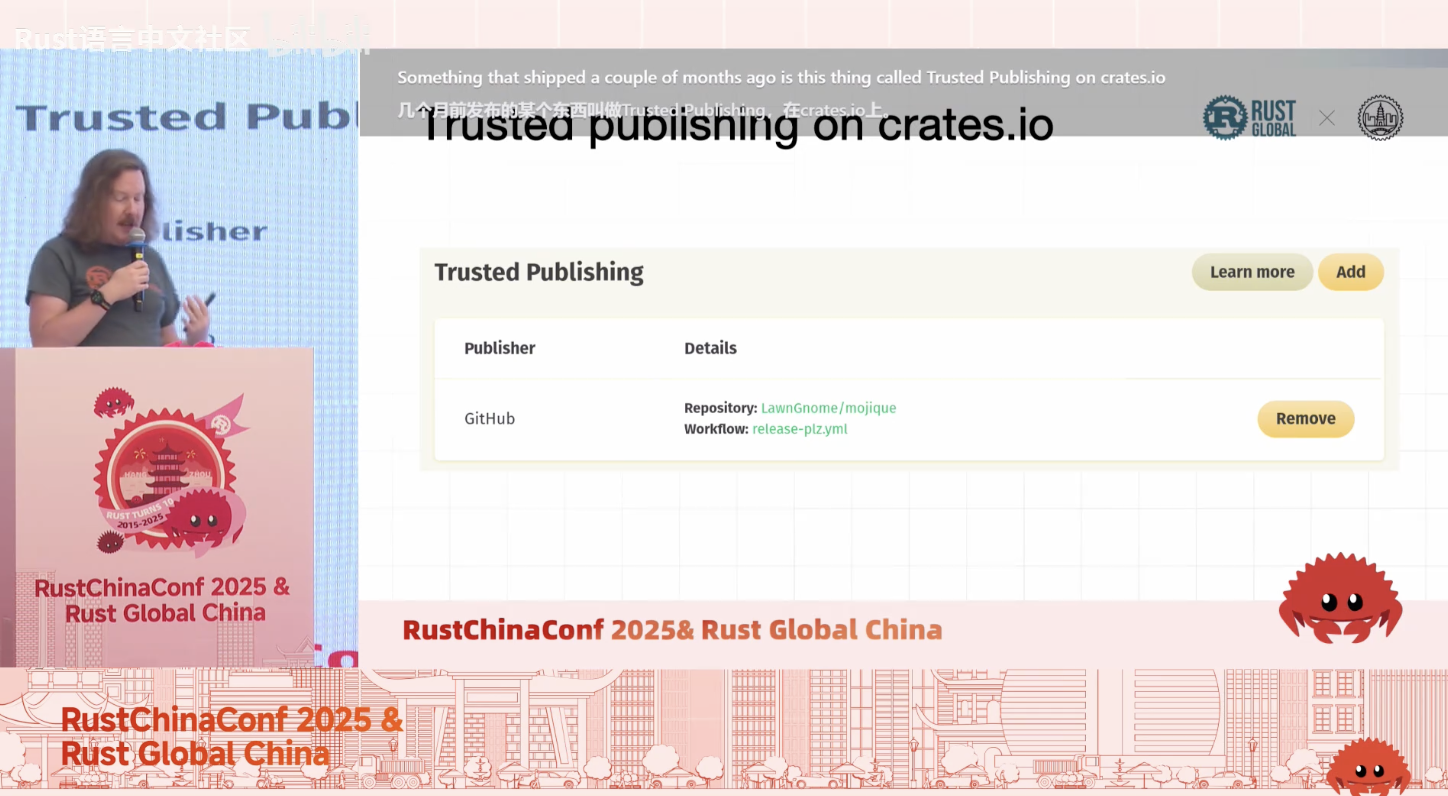Click the Repository: label
Image resolution: width=1448 pixels, height=796 pixels.
(x=721, y=408)
